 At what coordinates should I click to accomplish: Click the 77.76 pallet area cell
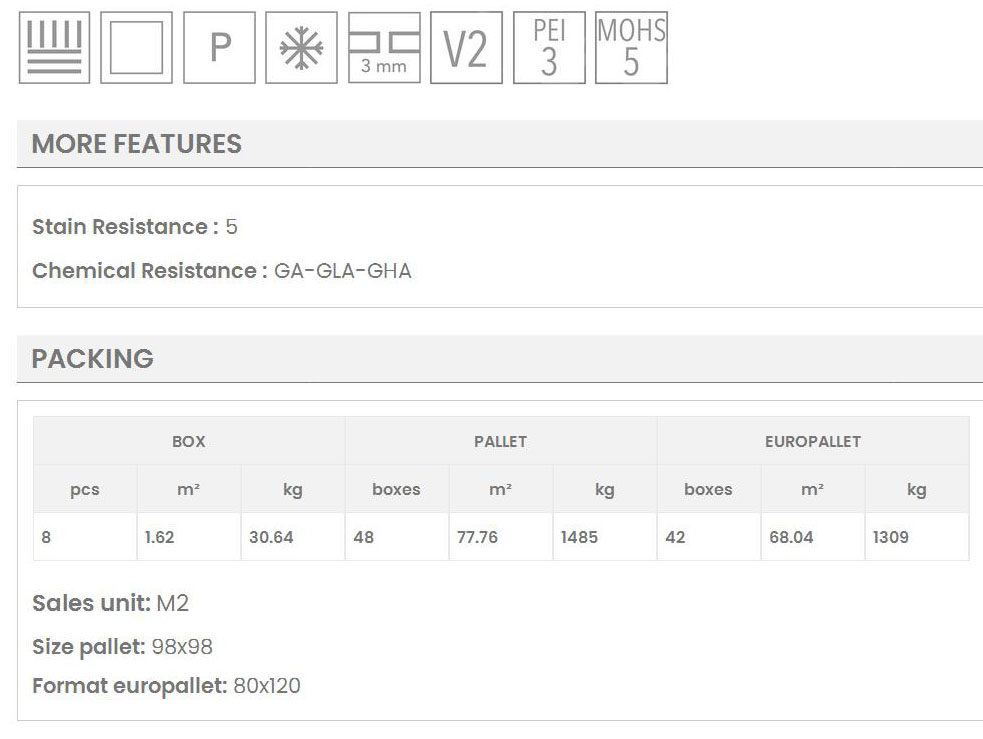coord(477,537)
